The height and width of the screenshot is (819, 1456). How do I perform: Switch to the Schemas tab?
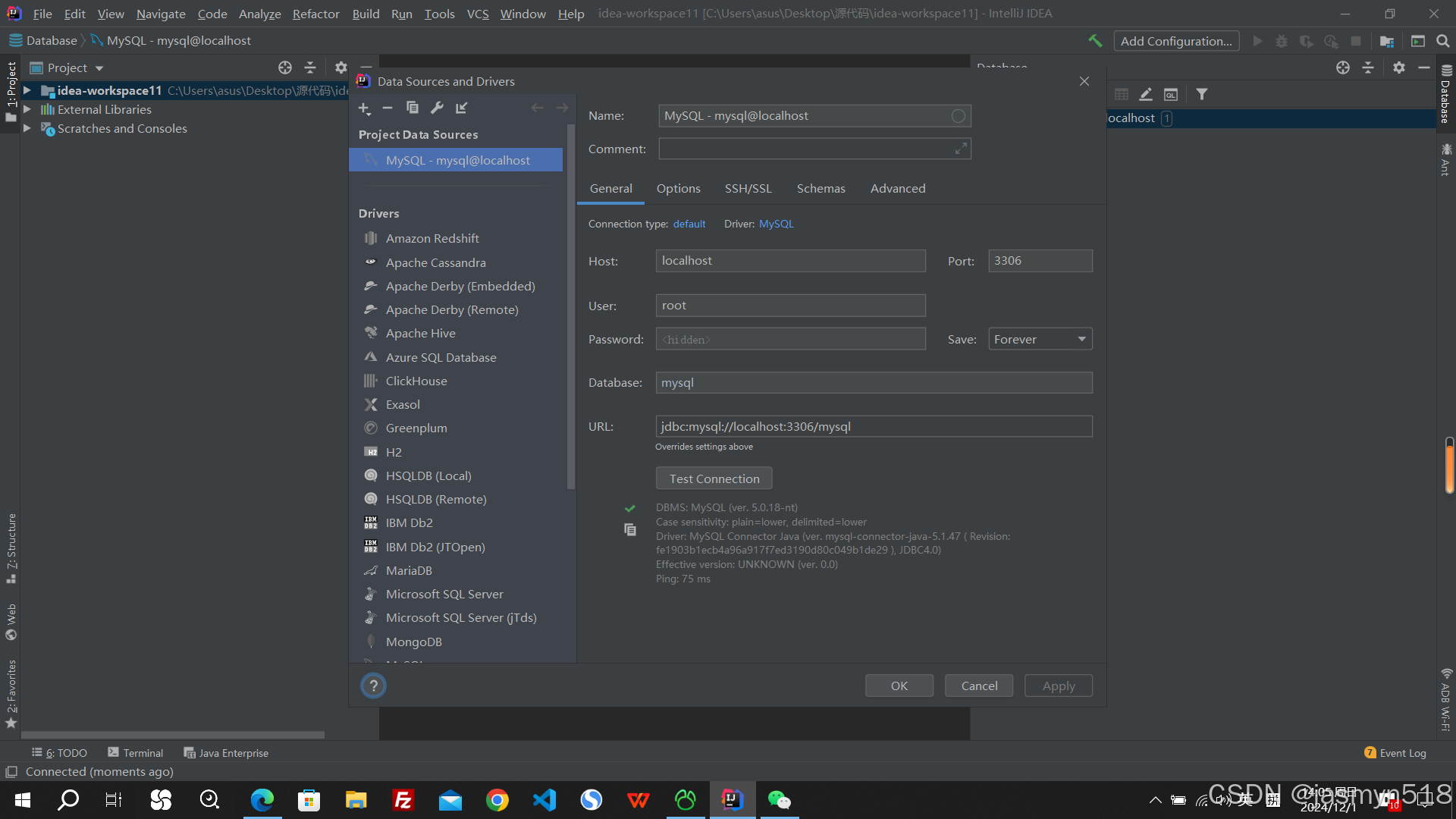tap(821, 189)
